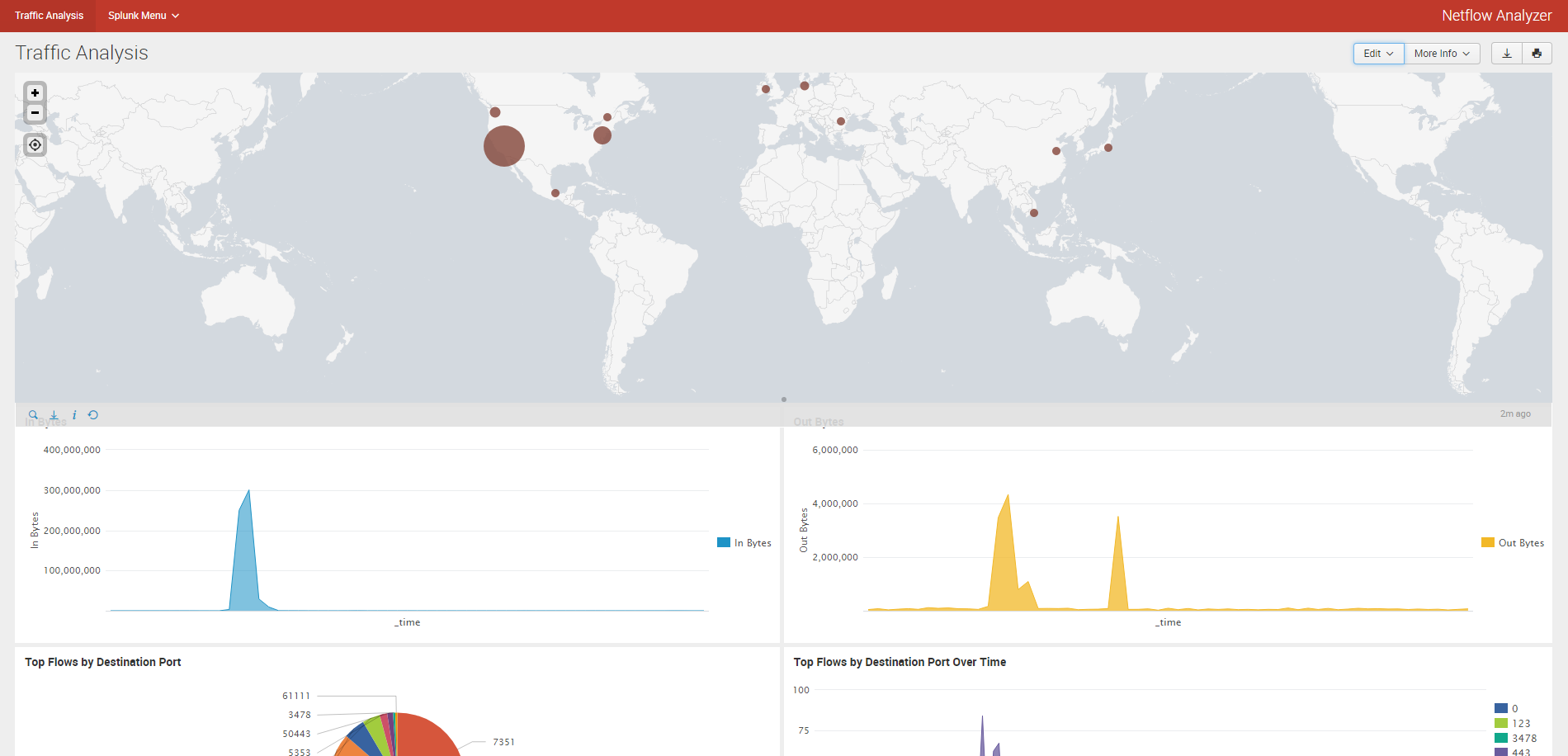
Task: Zoom in on the world map
Action: pos(35,93)
